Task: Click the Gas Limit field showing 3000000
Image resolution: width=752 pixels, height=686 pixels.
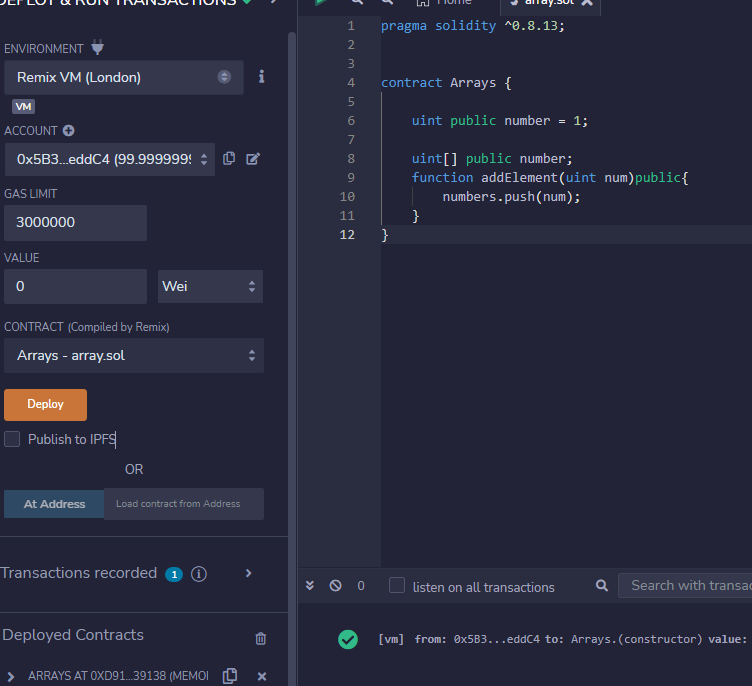Action: pos(75,223)
